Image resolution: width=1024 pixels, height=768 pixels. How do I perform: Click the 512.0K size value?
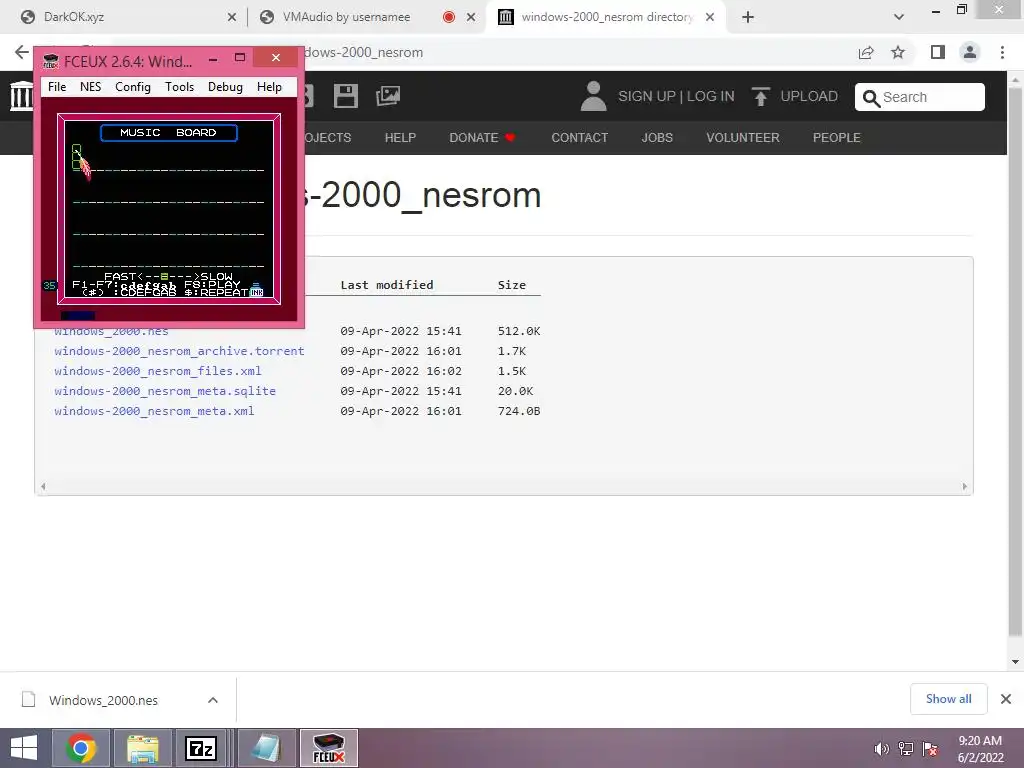point(519,331)
